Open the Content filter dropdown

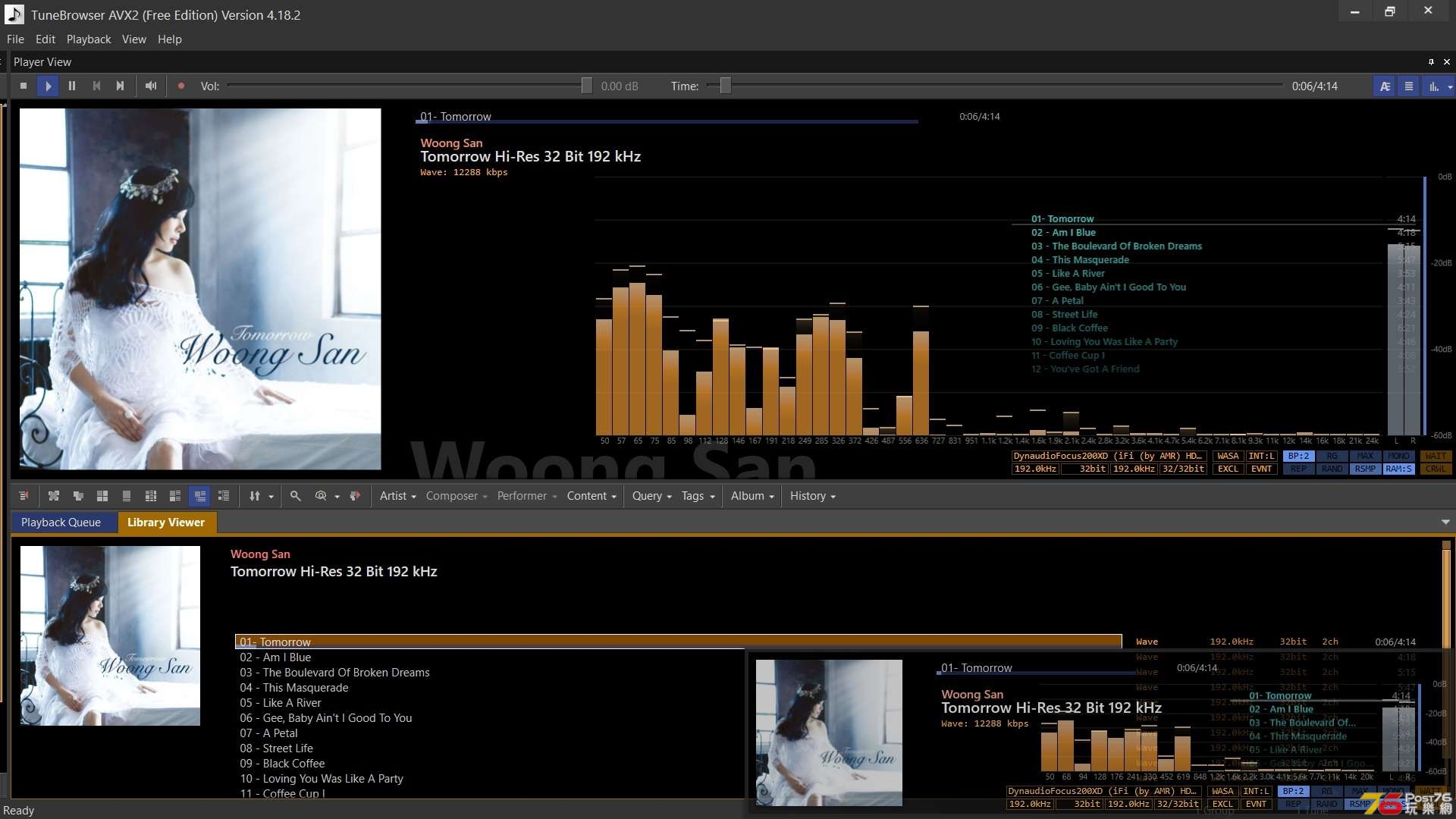coord(591,496)
